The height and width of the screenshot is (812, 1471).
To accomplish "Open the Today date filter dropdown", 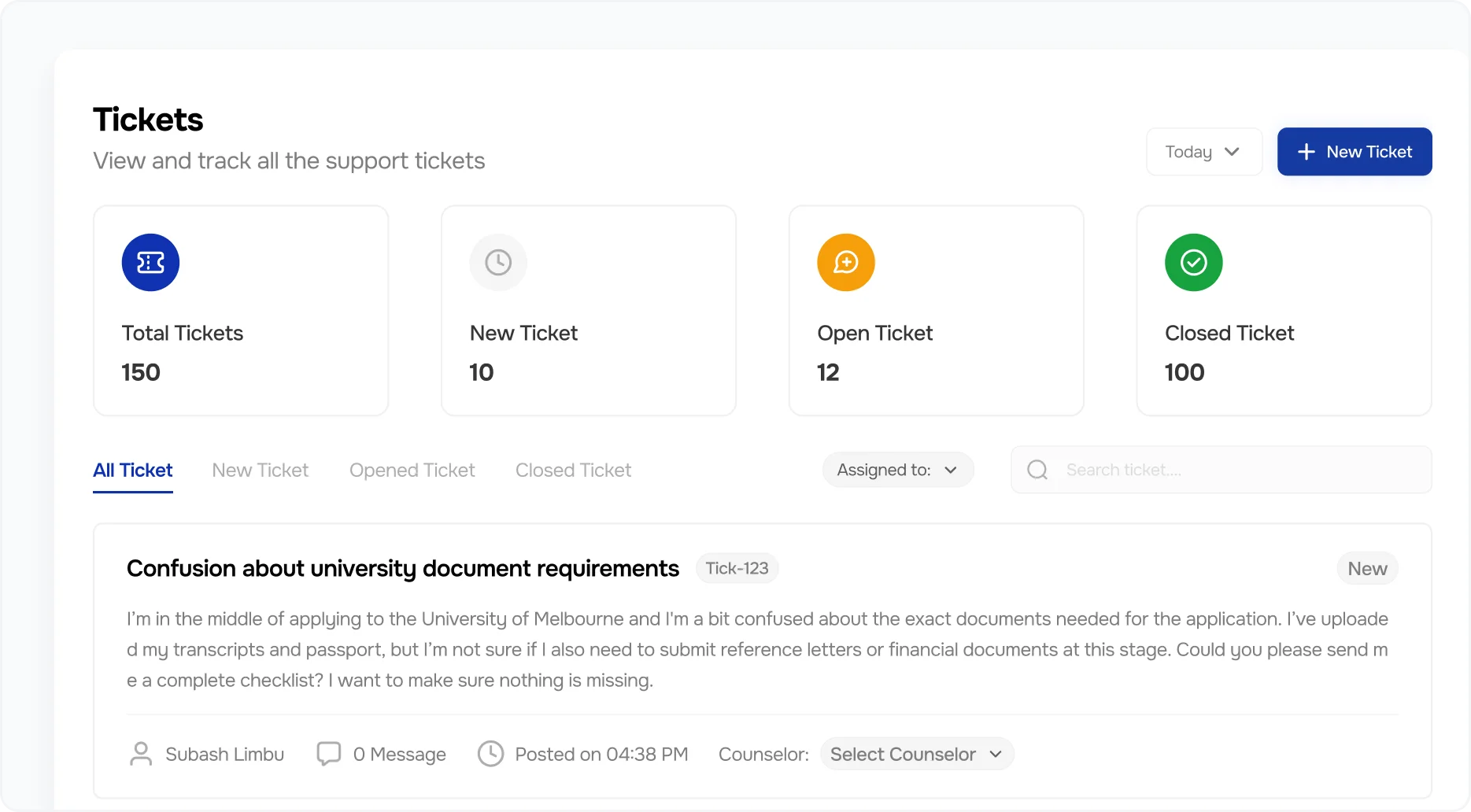I will click(1203, 151).
